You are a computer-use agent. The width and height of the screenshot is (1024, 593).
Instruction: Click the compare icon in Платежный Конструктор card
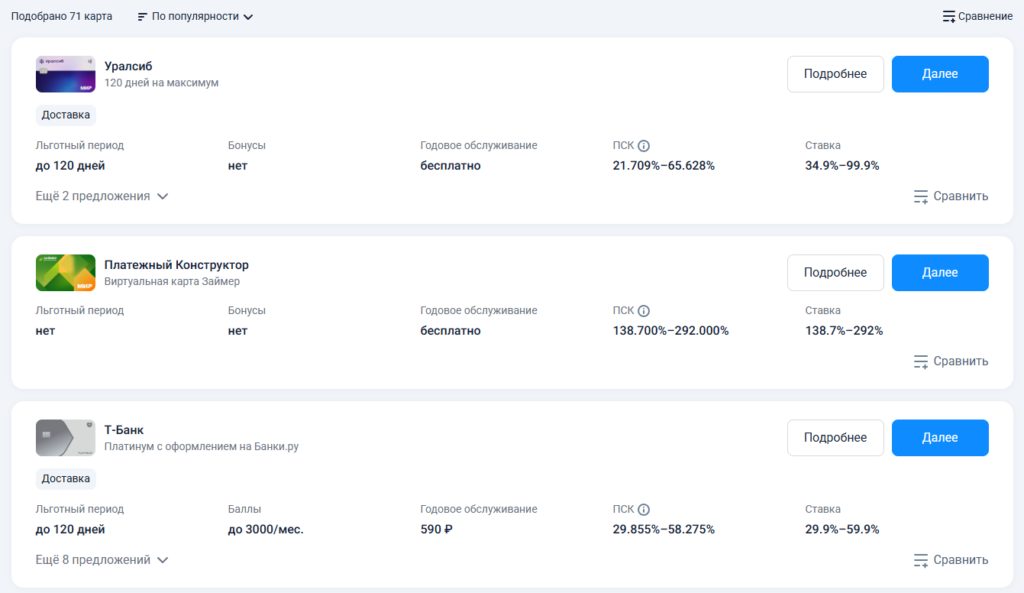(x=921, y=362)
